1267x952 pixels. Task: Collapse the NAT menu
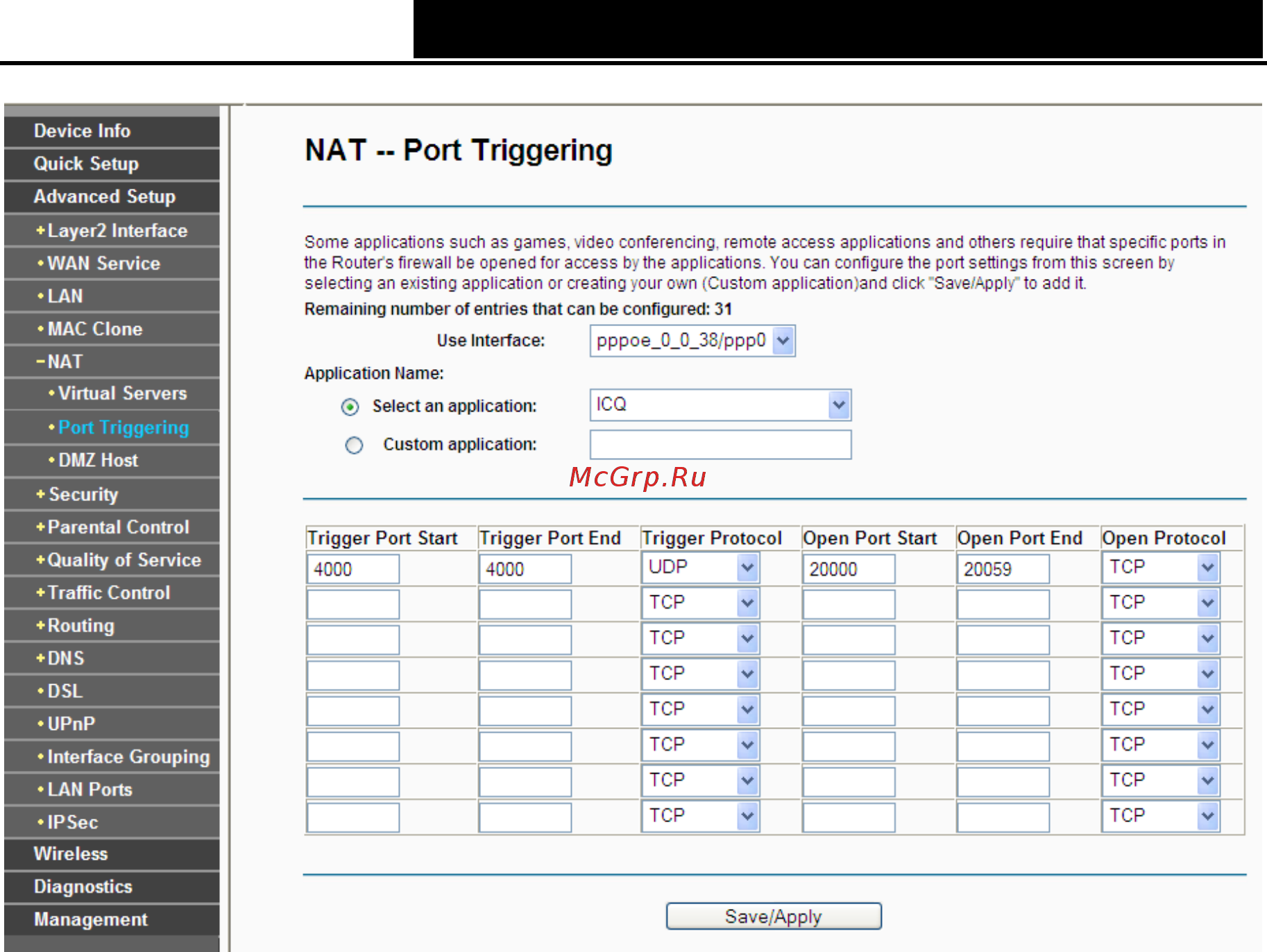coord(60,362)
